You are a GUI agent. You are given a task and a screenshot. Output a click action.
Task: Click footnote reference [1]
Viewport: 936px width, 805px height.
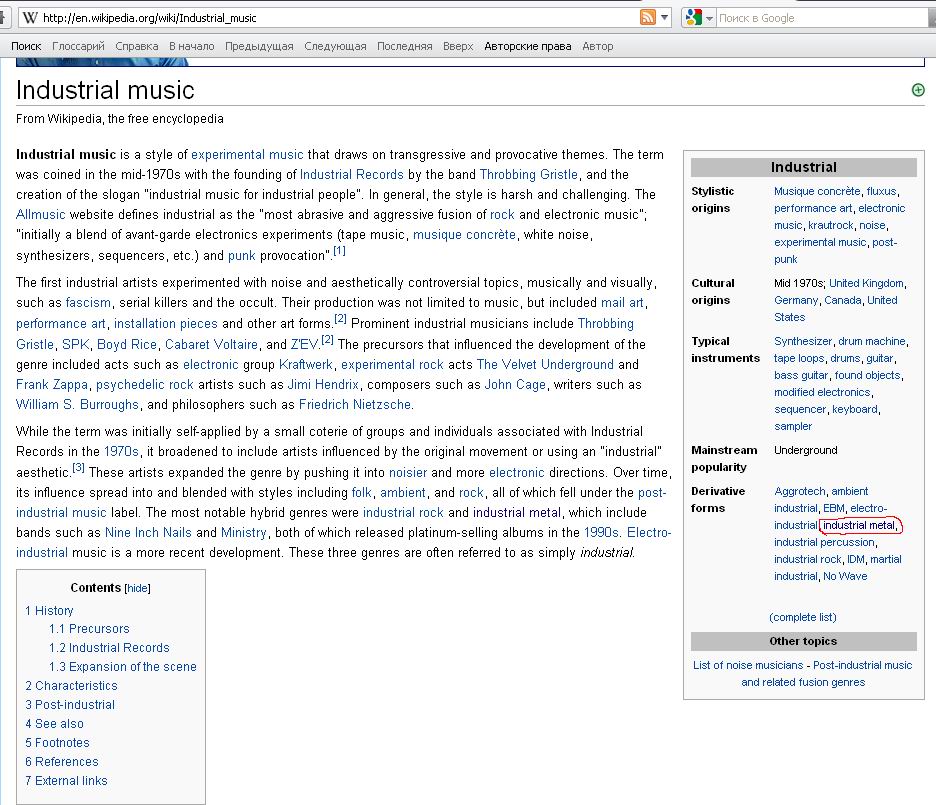click(x=339, y=251)
